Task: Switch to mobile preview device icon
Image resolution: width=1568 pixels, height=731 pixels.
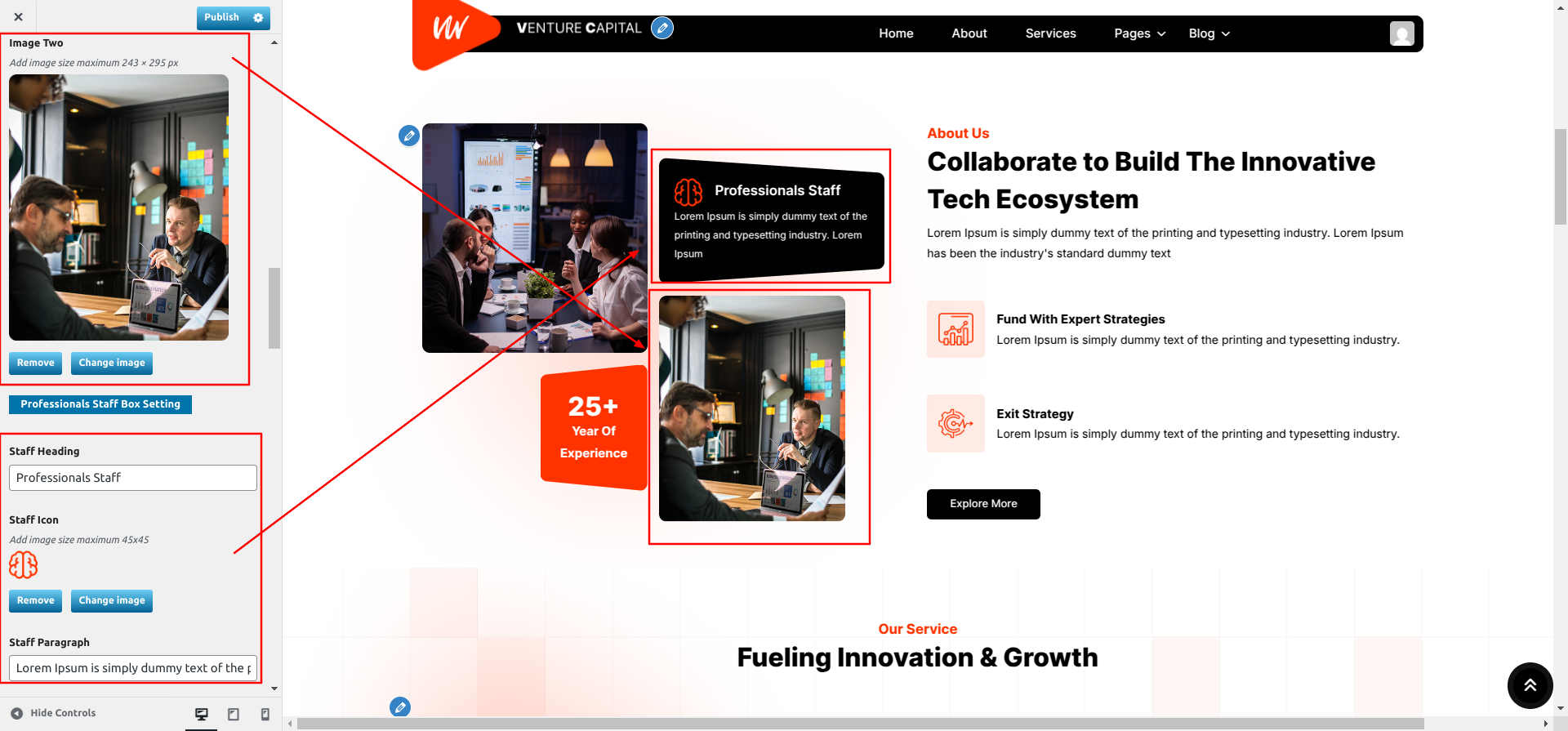Action: [x=265, y=714]
